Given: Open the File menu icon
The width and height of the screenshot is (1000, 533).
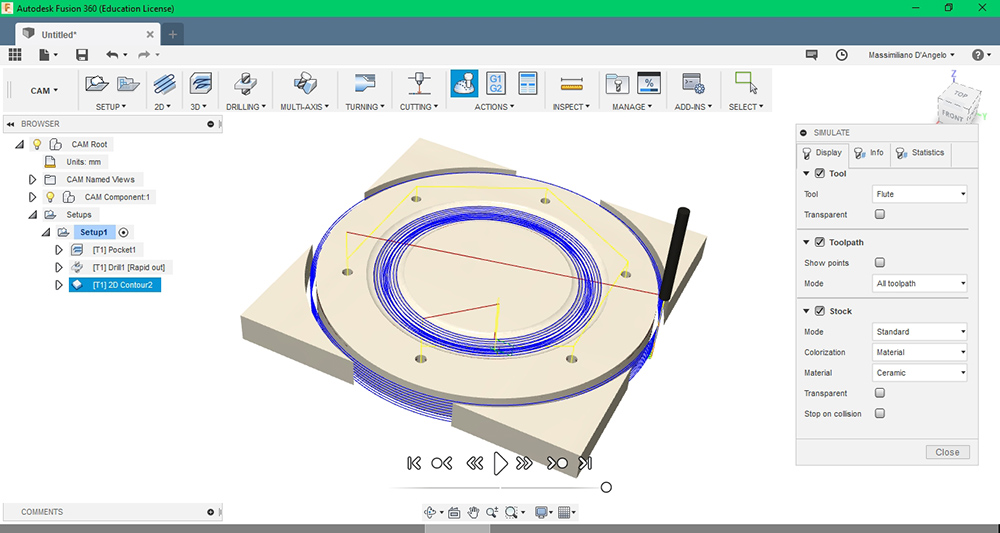Looking at the screenshot, I should click(47, 55).
